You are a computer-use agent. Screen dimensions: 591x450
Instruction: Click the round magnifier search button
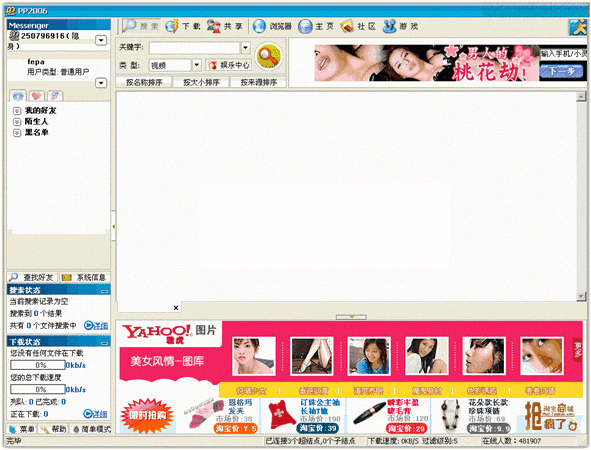point(268,56)
